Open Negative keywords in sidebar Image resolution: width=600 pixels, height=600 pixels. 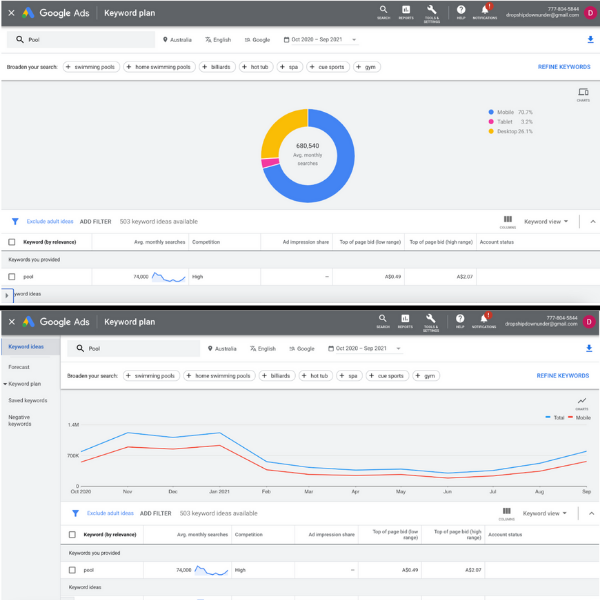coord(20,420)
